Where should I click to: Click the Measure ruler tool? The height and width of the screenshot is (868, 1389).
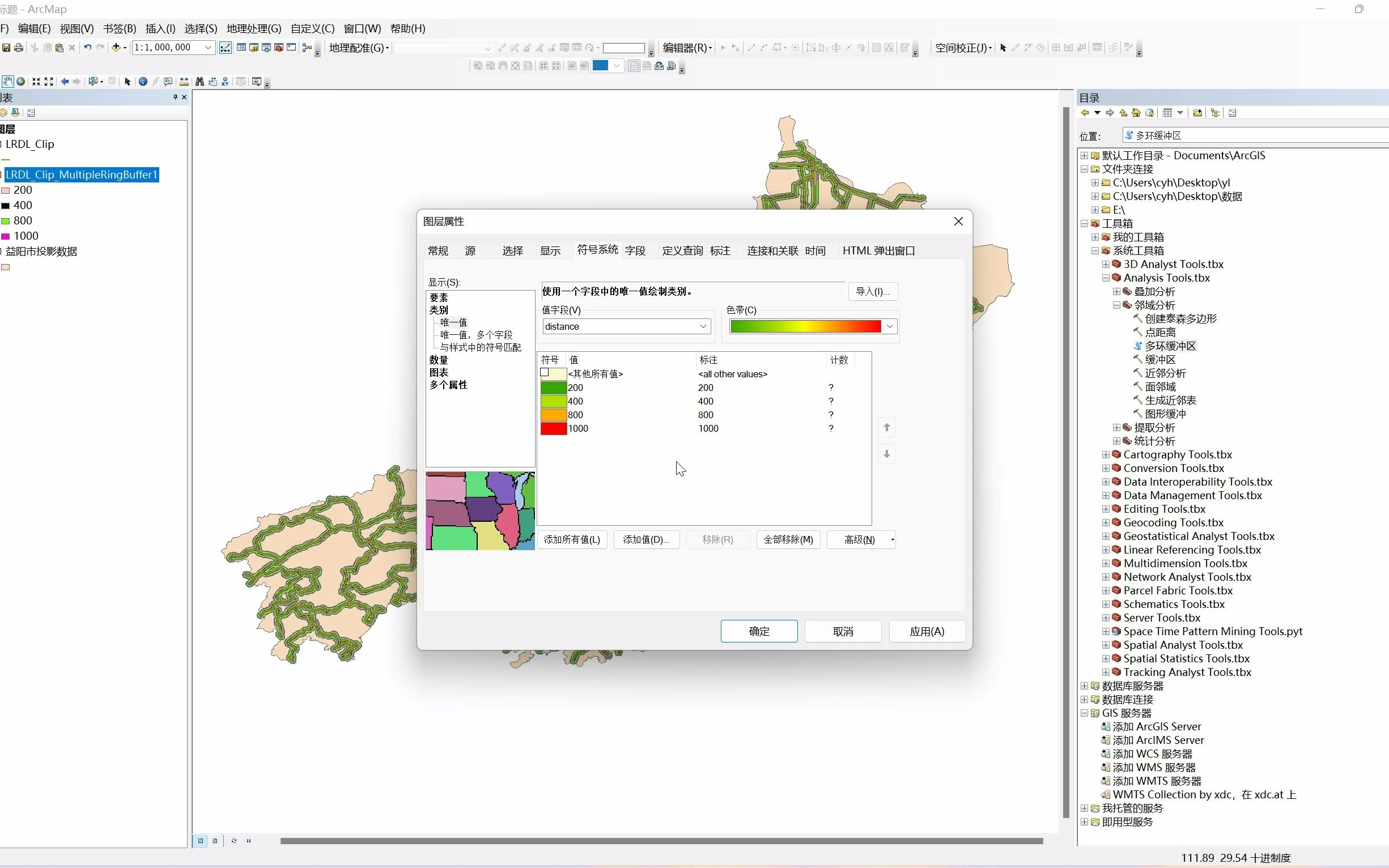[x=184, y=82]
